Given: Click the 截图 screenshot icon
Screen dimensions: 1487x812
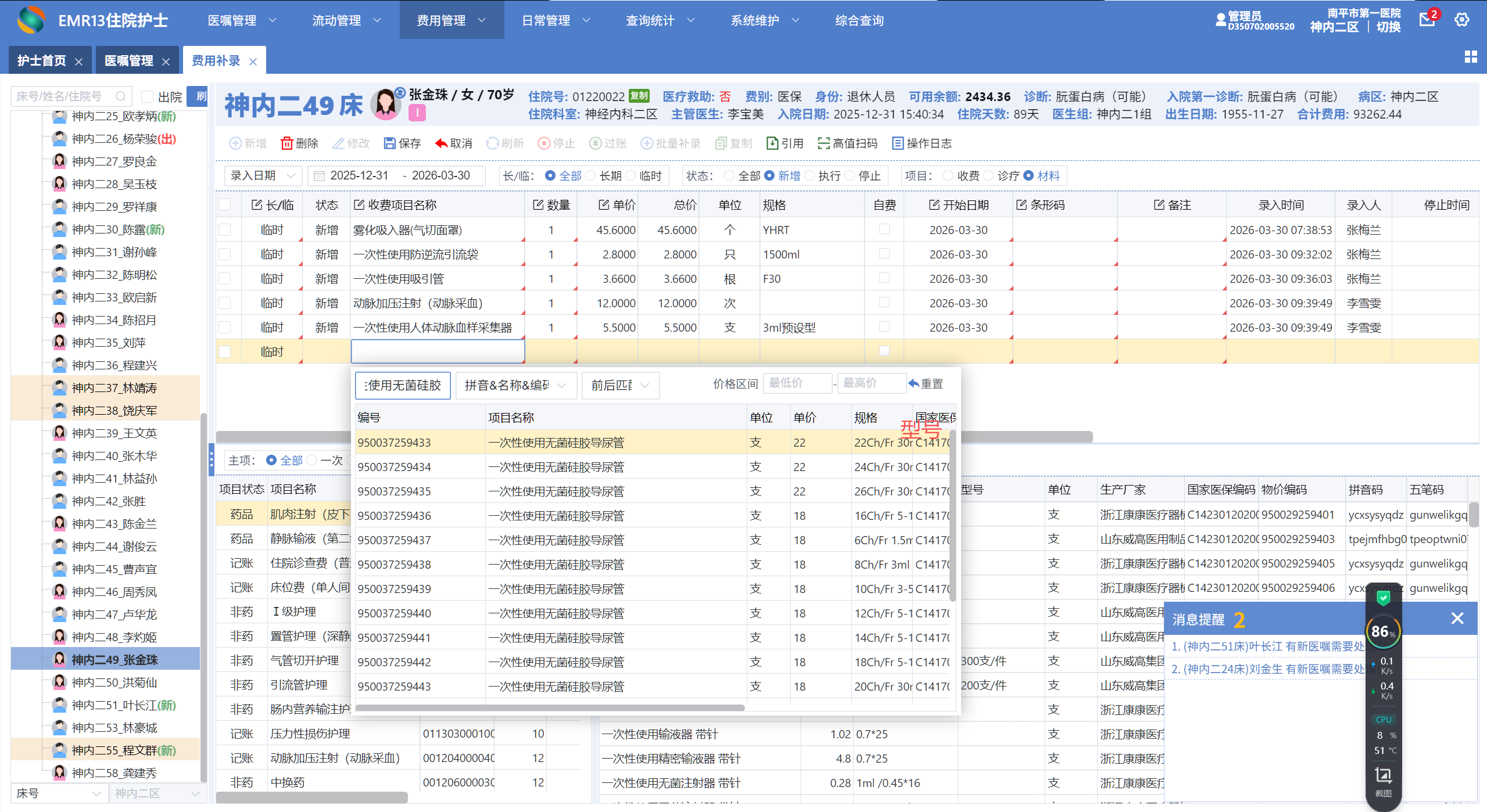Looking at the screenshot, I should (x=1383, y=775).
